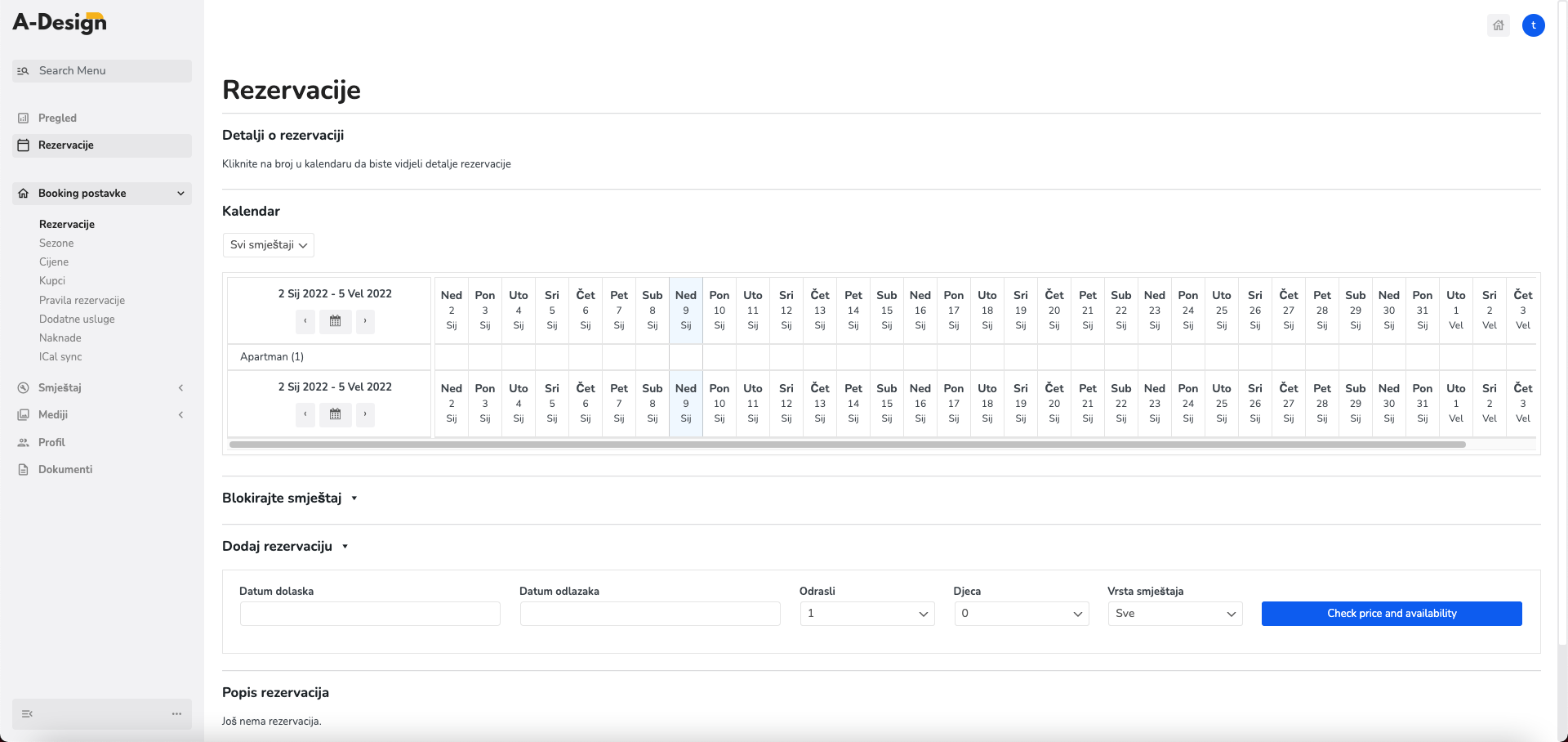Click the calendar picker icon in first header row
Screen dimensions: 1568x742
tap(335, 321)
